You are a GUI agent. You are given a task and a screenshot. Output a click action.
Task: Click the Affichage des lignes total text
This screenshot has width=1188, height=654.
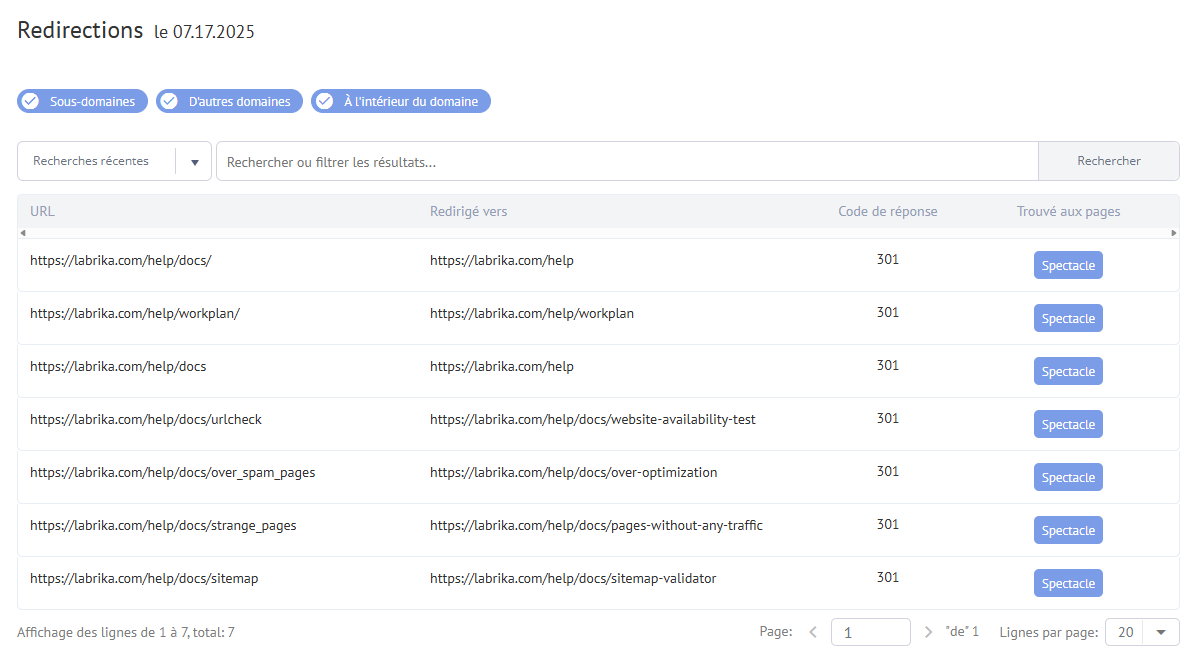coord(126,632)
